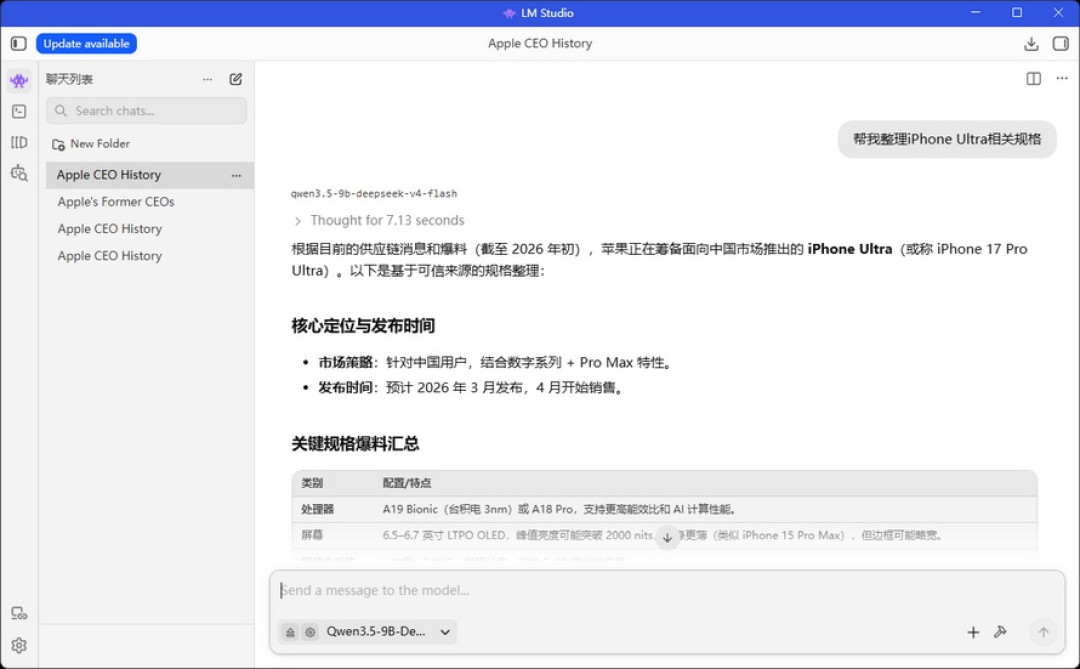This screenshot has width=1080, height=669.
Task: Click the 核心定位与发布时间 heading
Action: (363, 326)
